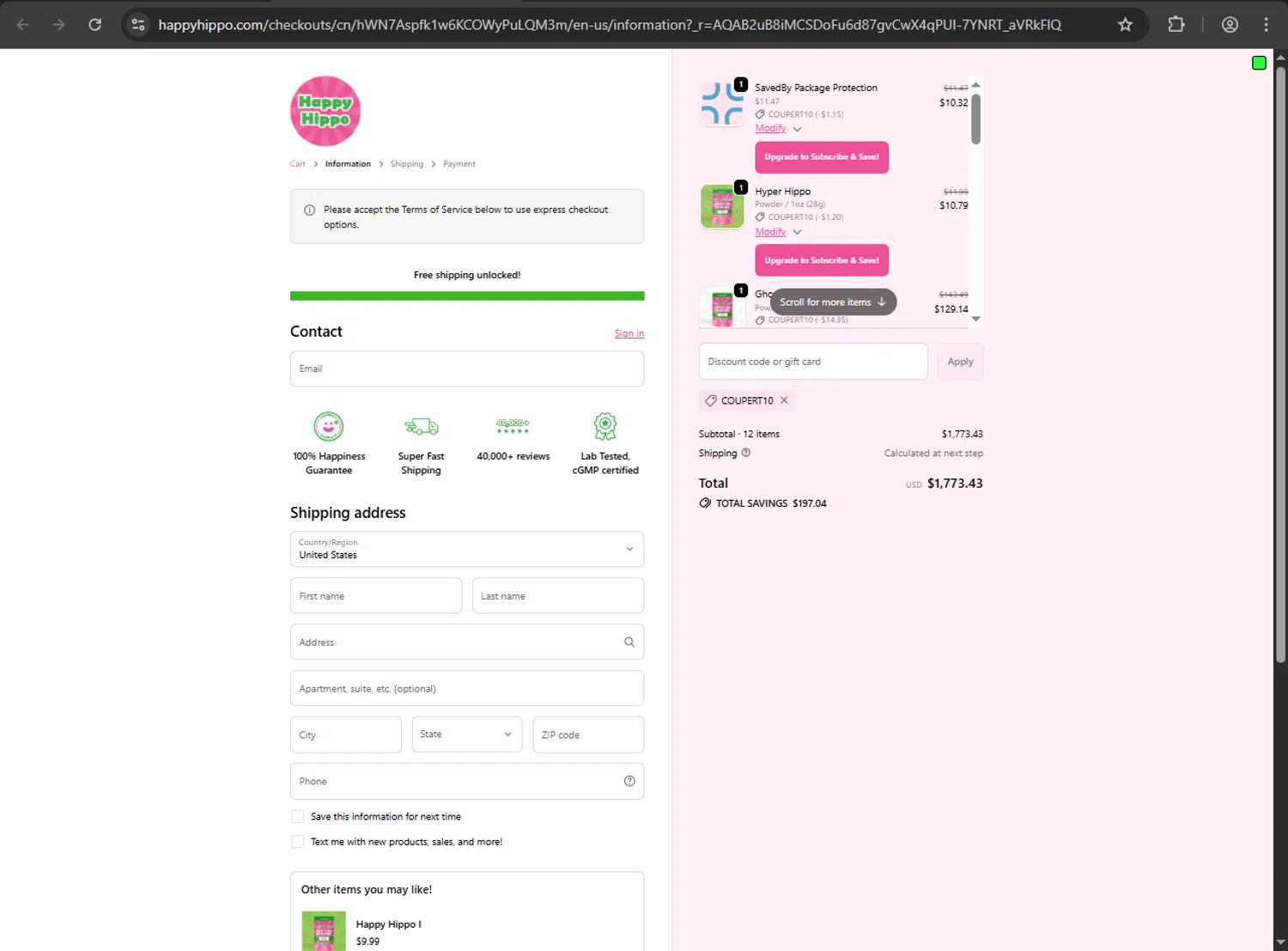1288x951 pixels.
Task: Click the Address field search icon
Action: click(x=629, y=642)
